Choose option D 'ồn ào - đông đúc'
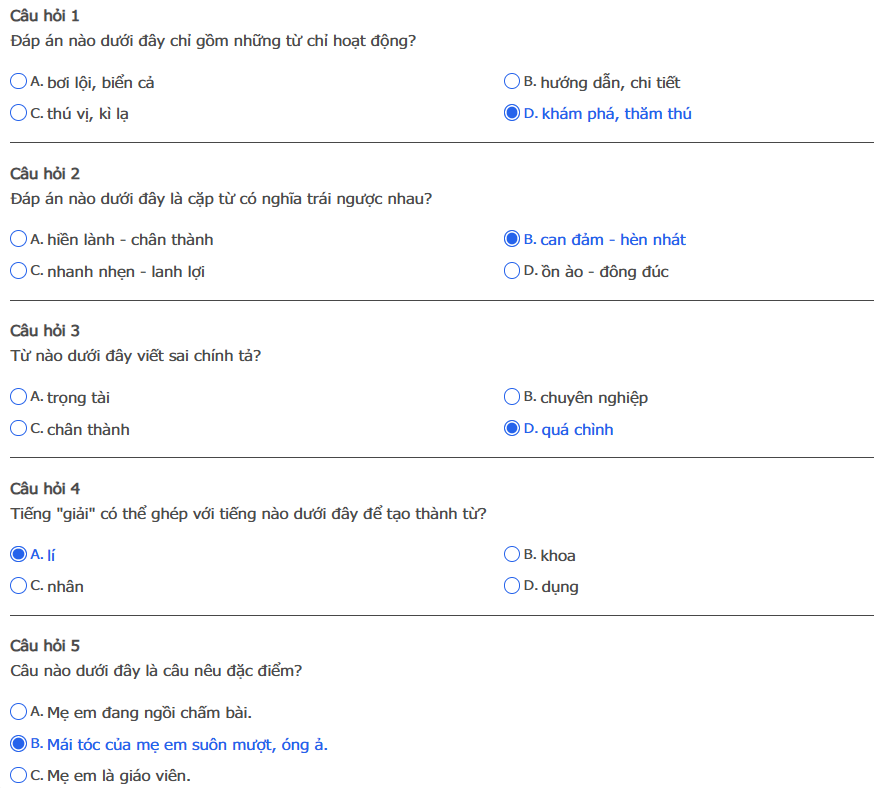This screenshot has width=875, height=788. click(512, 271)
